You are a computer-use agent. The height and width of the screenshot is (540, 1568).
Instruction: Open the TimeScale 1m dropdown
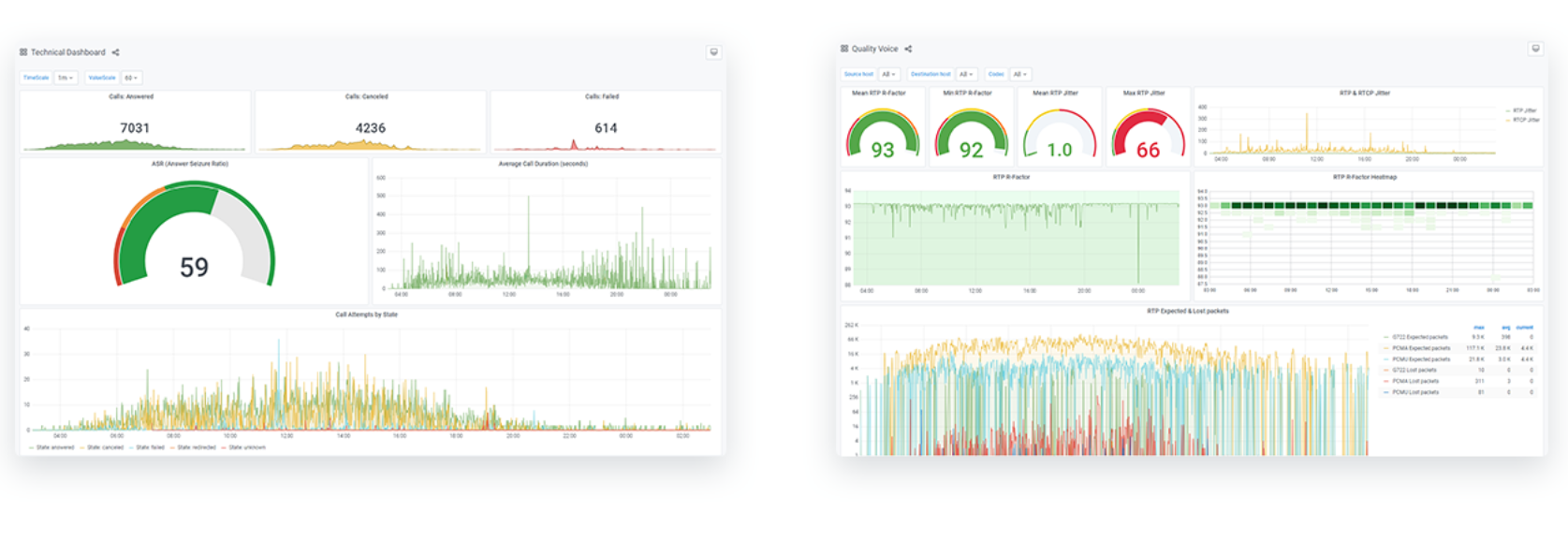coord(65,78)
